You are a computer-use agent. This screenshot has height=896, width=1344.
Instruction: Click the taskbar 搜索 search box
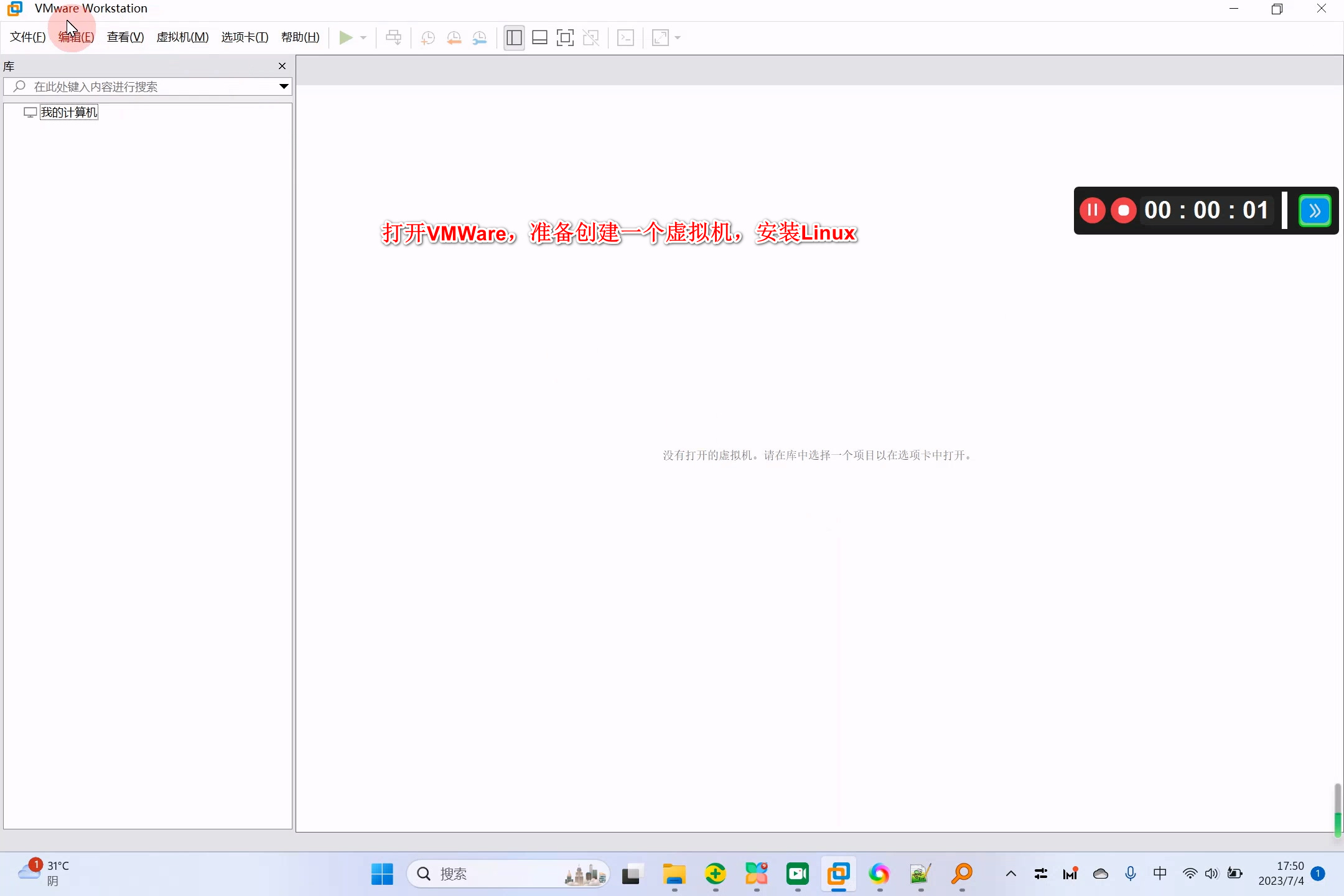pyautogui.click(x=508, y=874)
